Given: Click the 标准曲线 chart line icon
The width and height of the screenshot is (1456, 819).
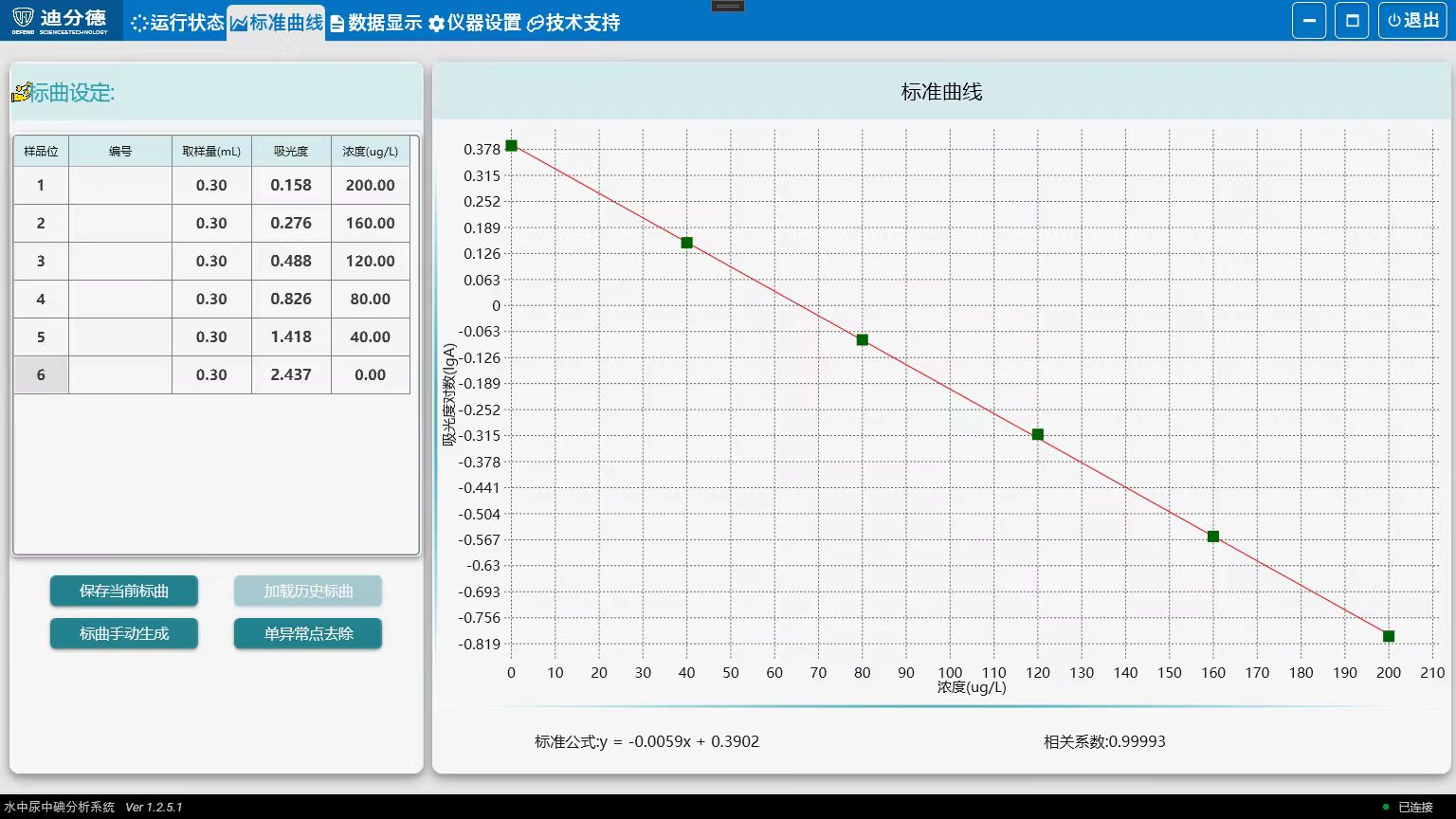Looking at the screenshot, I should coord(238,21).
